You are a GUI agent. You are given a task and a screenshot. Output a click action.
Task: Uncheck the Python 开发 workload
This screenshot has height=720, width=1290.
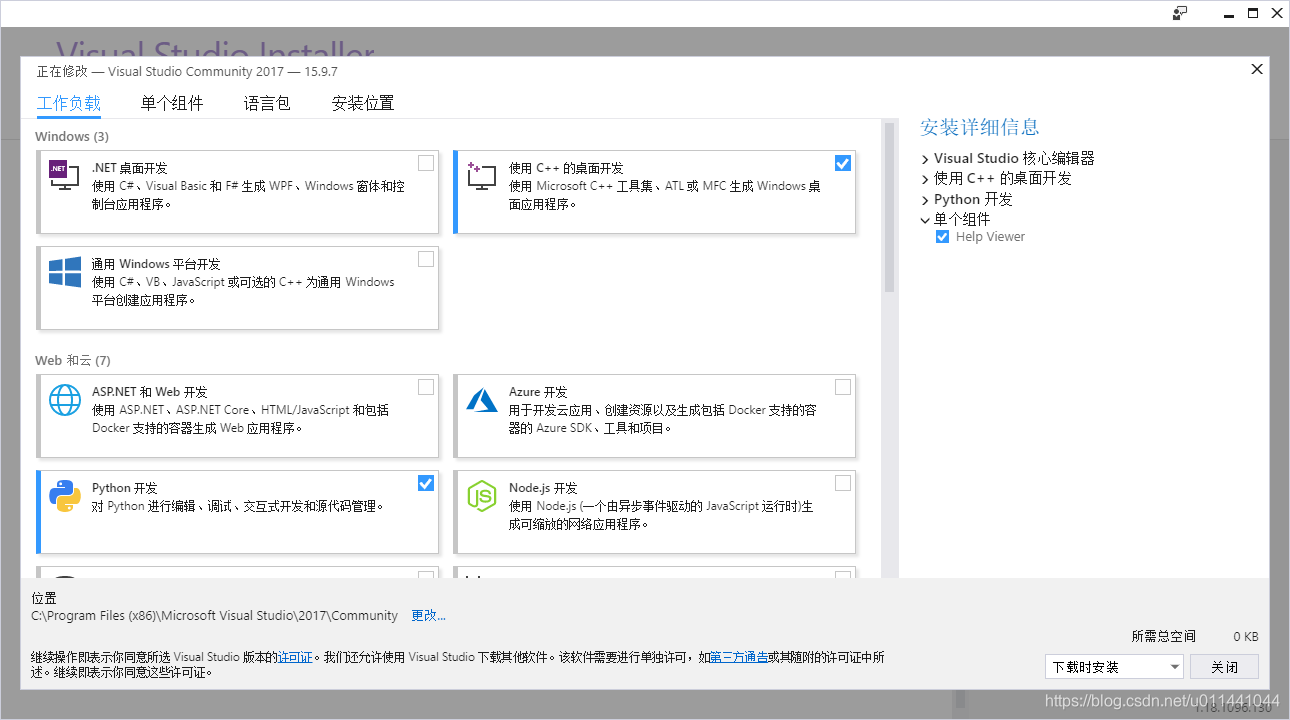426,483
